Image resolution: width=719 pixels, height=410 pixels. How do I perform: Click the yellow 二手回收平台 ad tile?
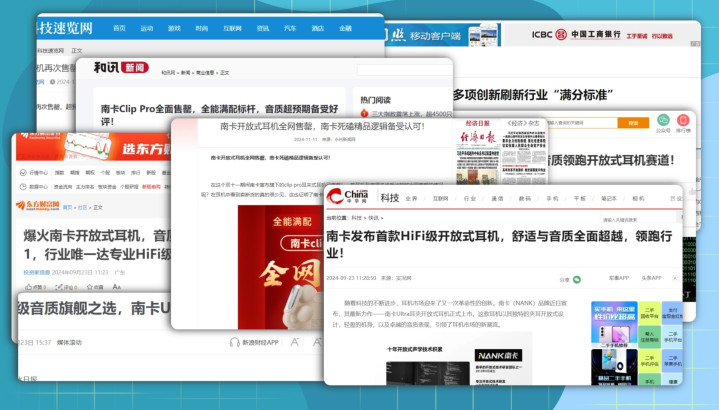coord(650,313)
